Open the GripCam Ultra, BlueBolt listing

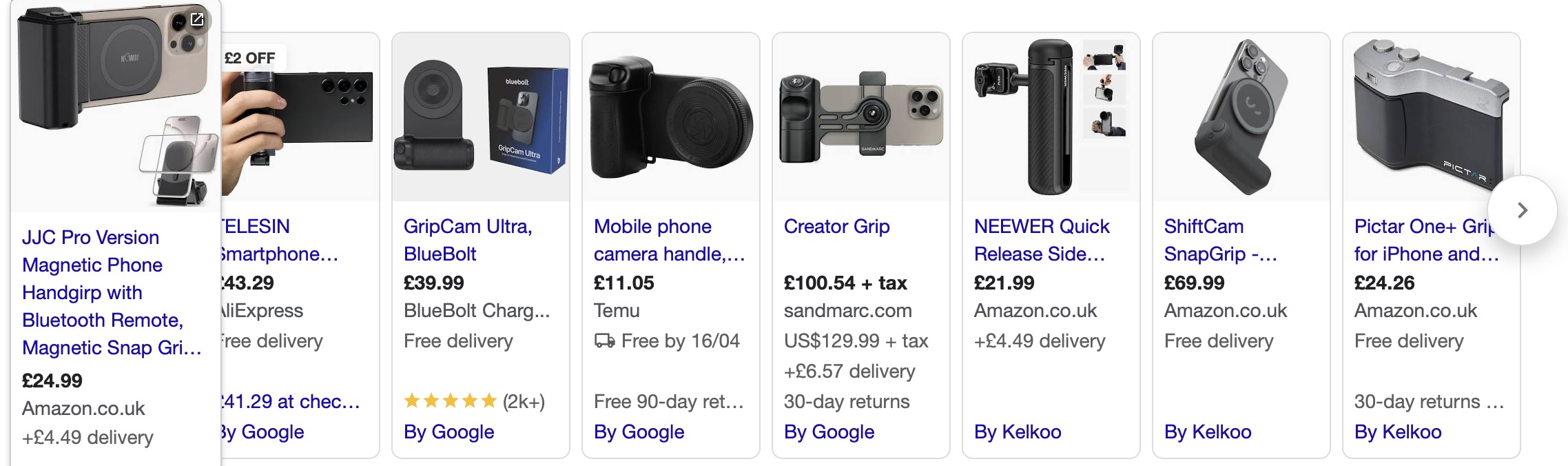468,240
